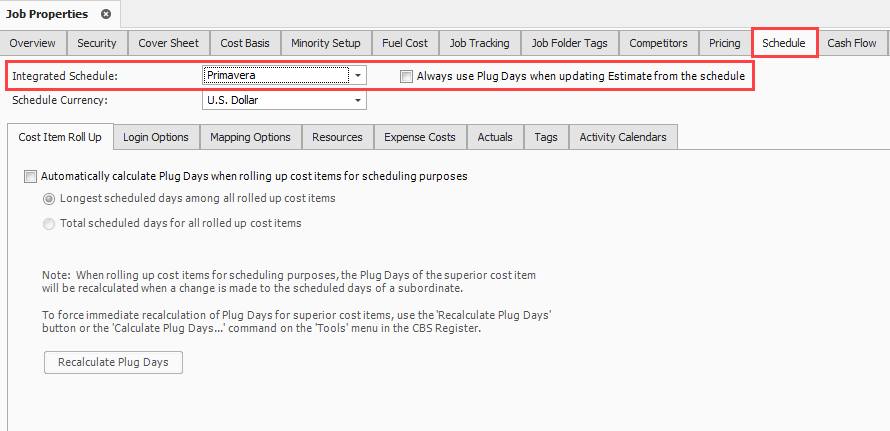The height and width of the screenshot is (431, 890).
Task: Open the Competitors tab
Action: pyautogui.click(x=658, y=43)
